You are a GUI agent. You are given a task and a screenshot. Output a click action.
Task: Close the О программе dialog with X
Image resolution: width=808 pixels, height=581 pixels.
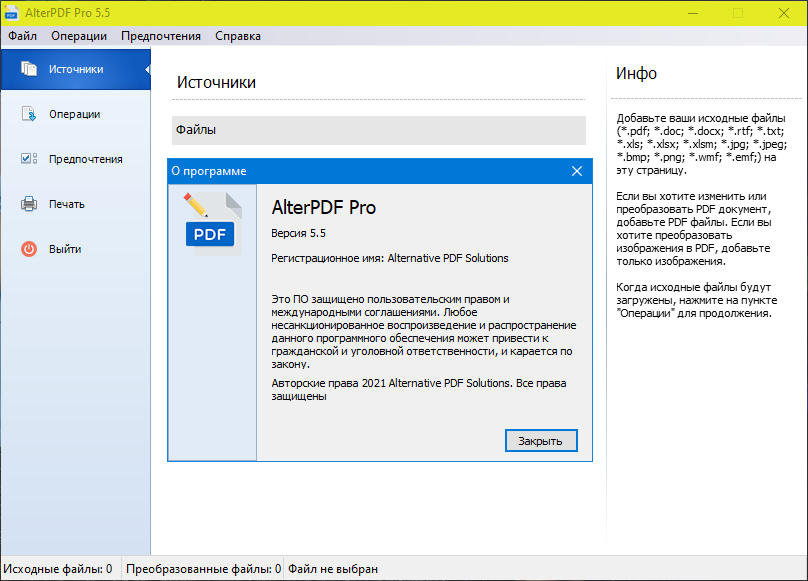577,171
